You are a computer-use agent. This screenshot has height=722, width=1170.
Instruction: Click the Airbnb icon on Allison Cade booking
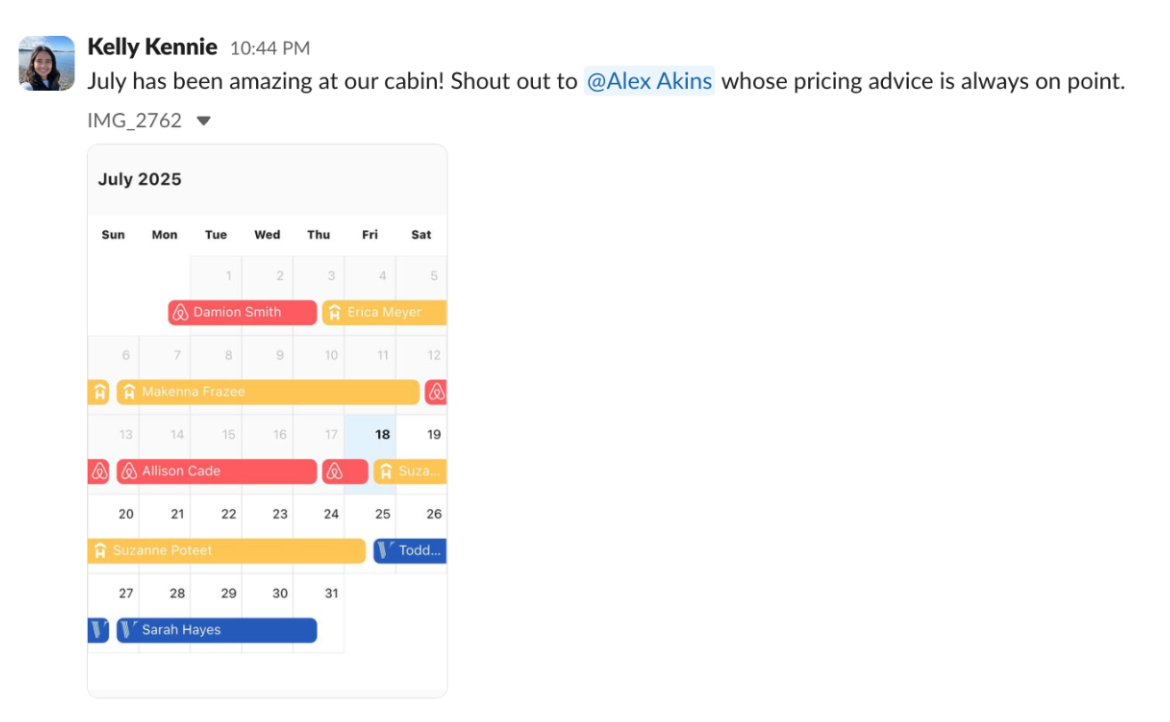click(x=129, y=471)
